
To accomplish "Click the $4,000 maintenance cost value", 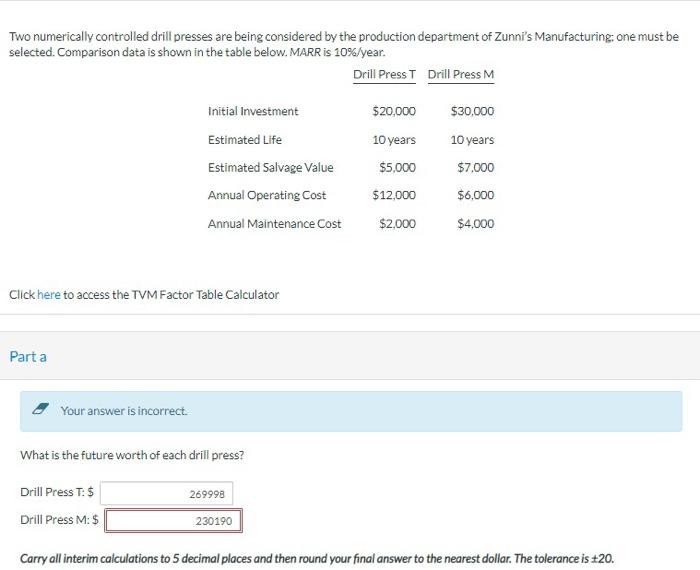I will coord(475,224).
